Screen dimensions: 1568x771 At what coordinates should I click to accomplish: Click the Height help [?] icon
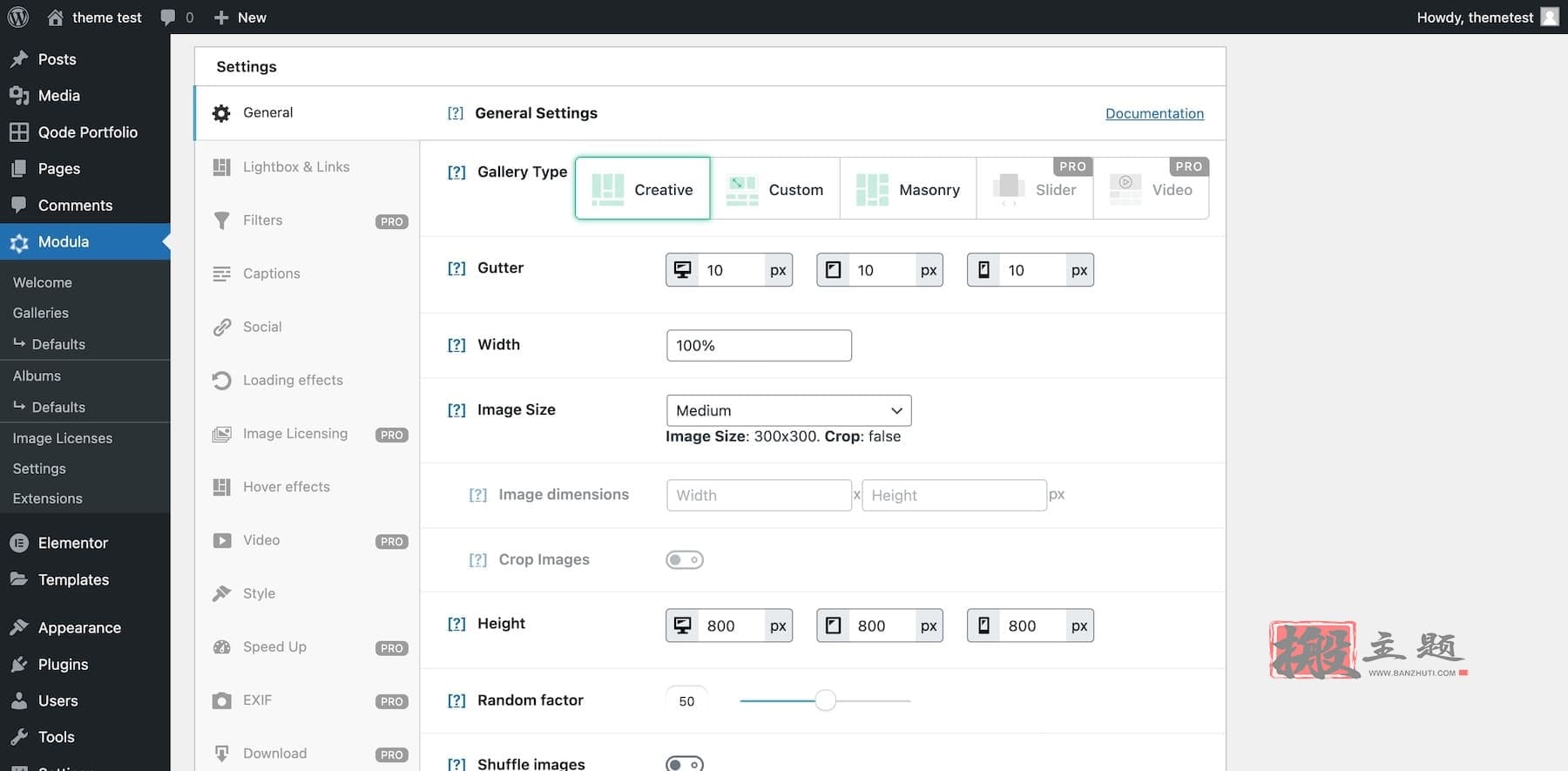pos(456,624)
